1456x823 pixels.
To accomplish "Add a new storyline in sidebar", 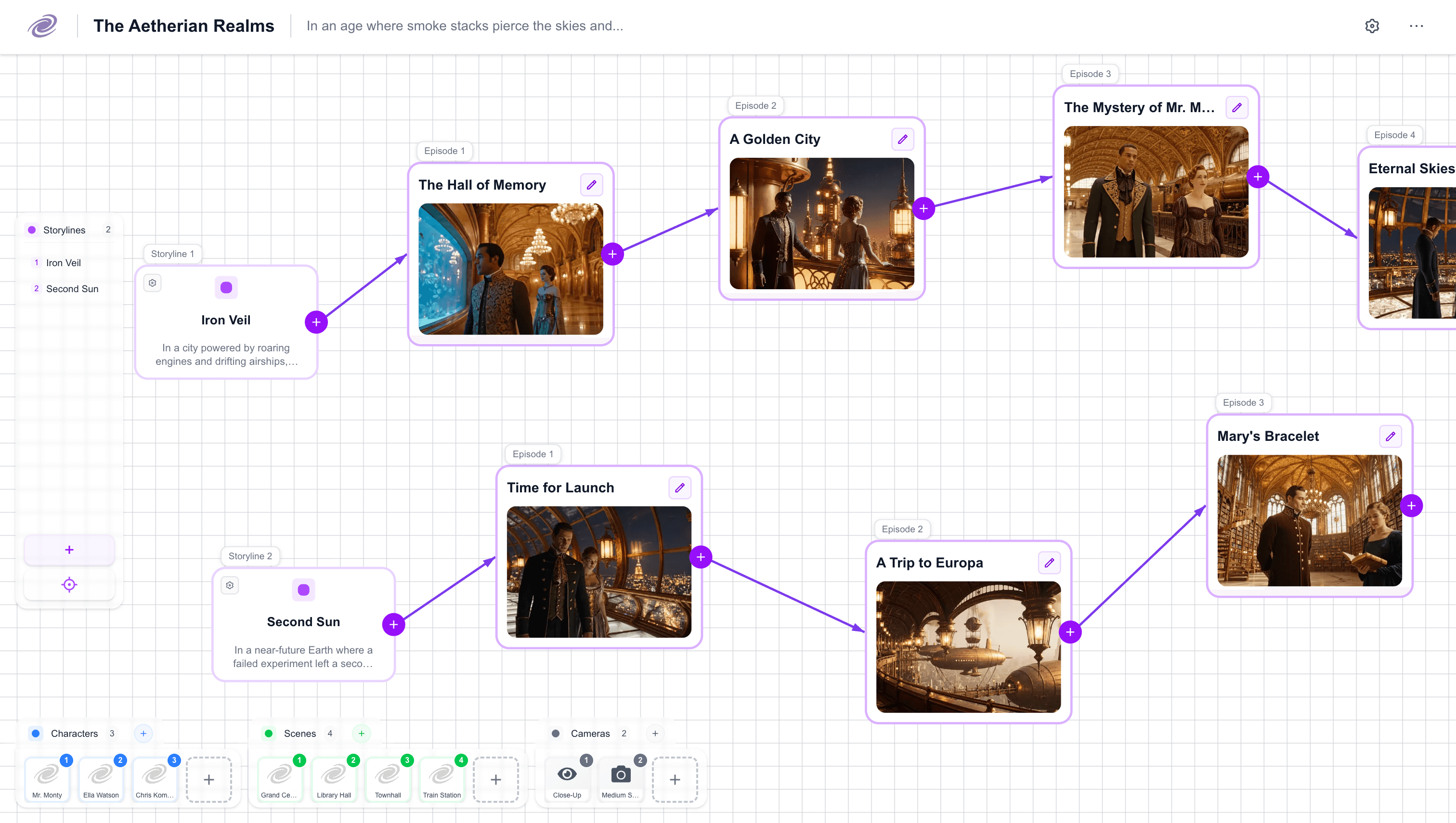I will pos(69,550).
